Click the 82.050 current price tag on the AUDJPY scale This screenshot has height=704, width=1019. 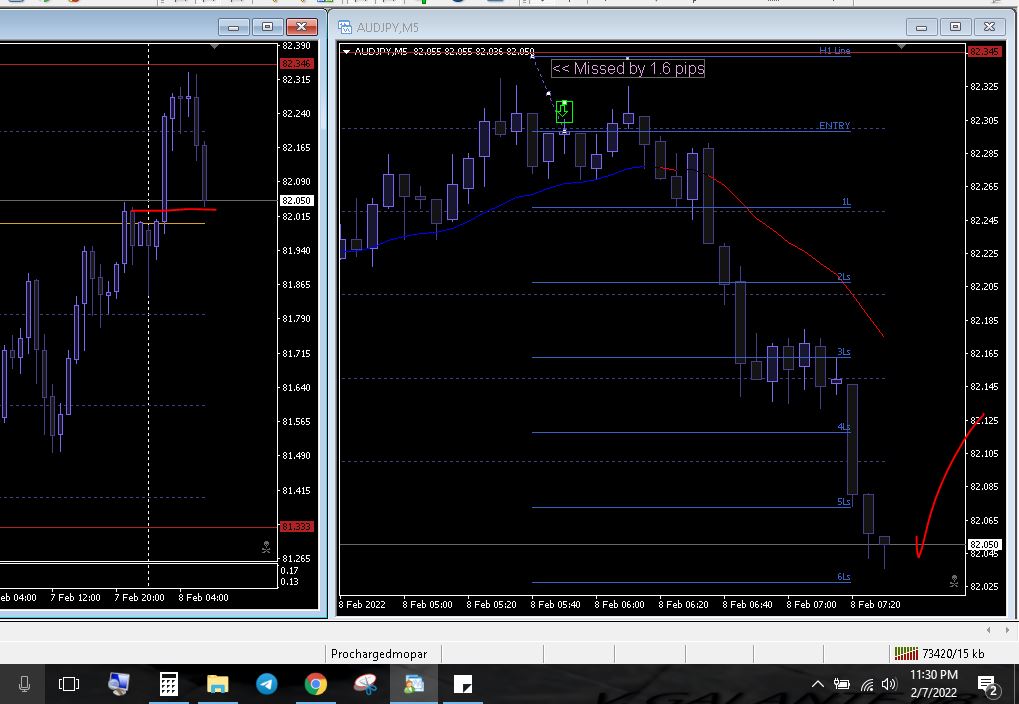(985, 544)
